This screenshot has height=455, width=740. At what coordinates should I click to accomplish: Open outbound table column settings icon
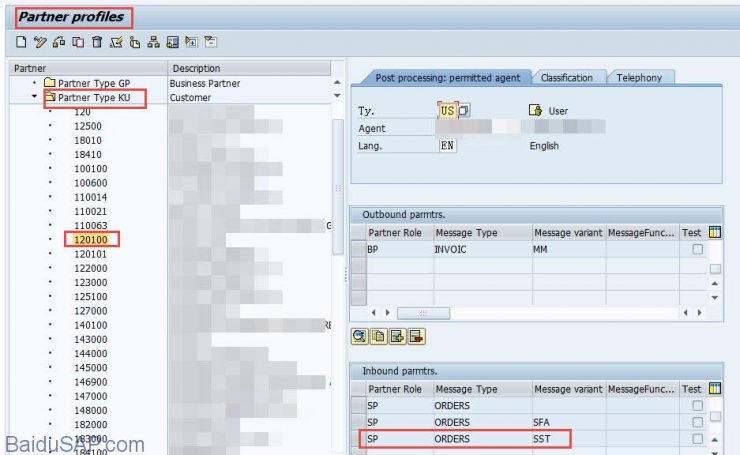point(715,233)
